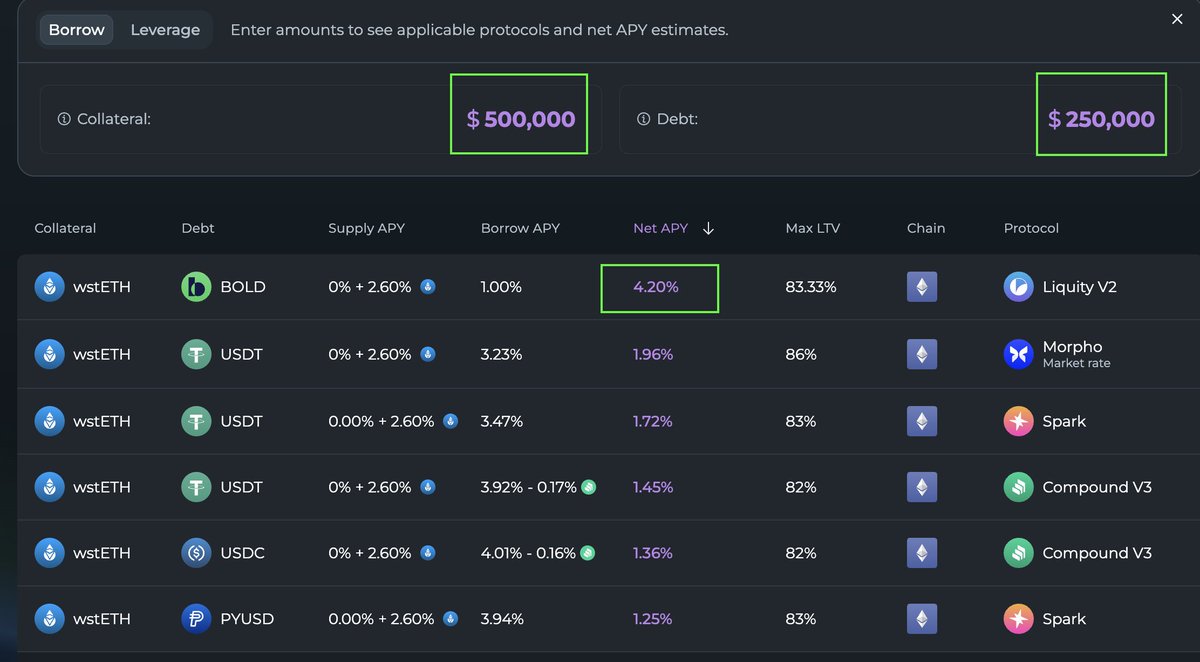Click wstETH icon in Liquity V2 row
This screenshot has height=662, width=1200.
click(49, 287)
